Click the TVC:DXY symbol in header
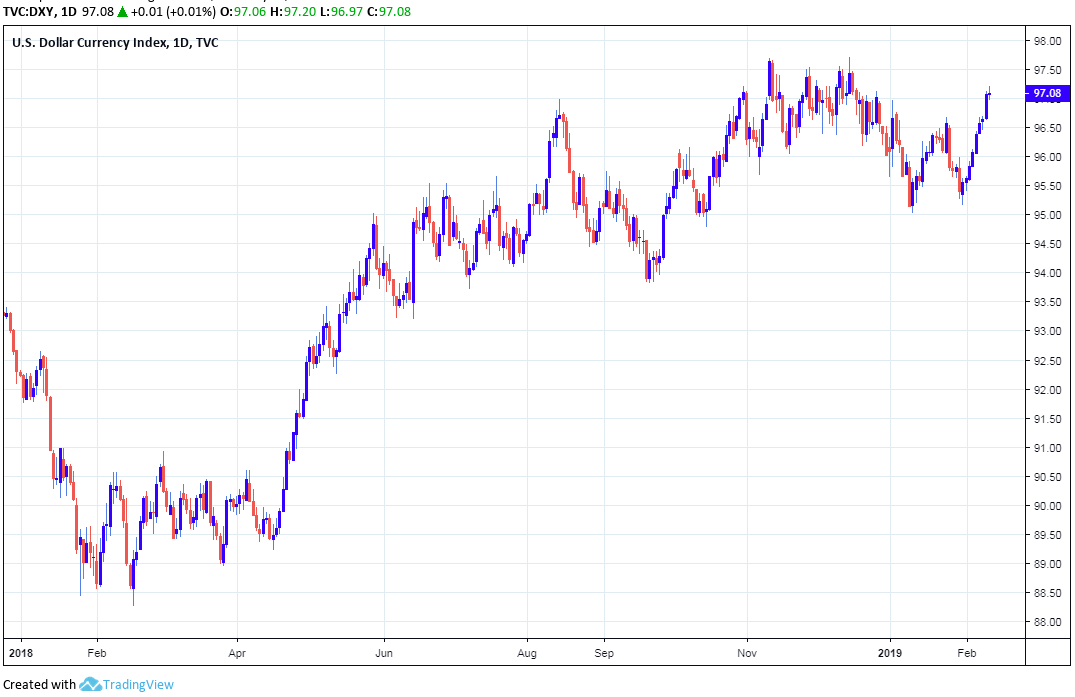Image resolution: width=1075 pixels, height=697 pixels. click(29, 11)
